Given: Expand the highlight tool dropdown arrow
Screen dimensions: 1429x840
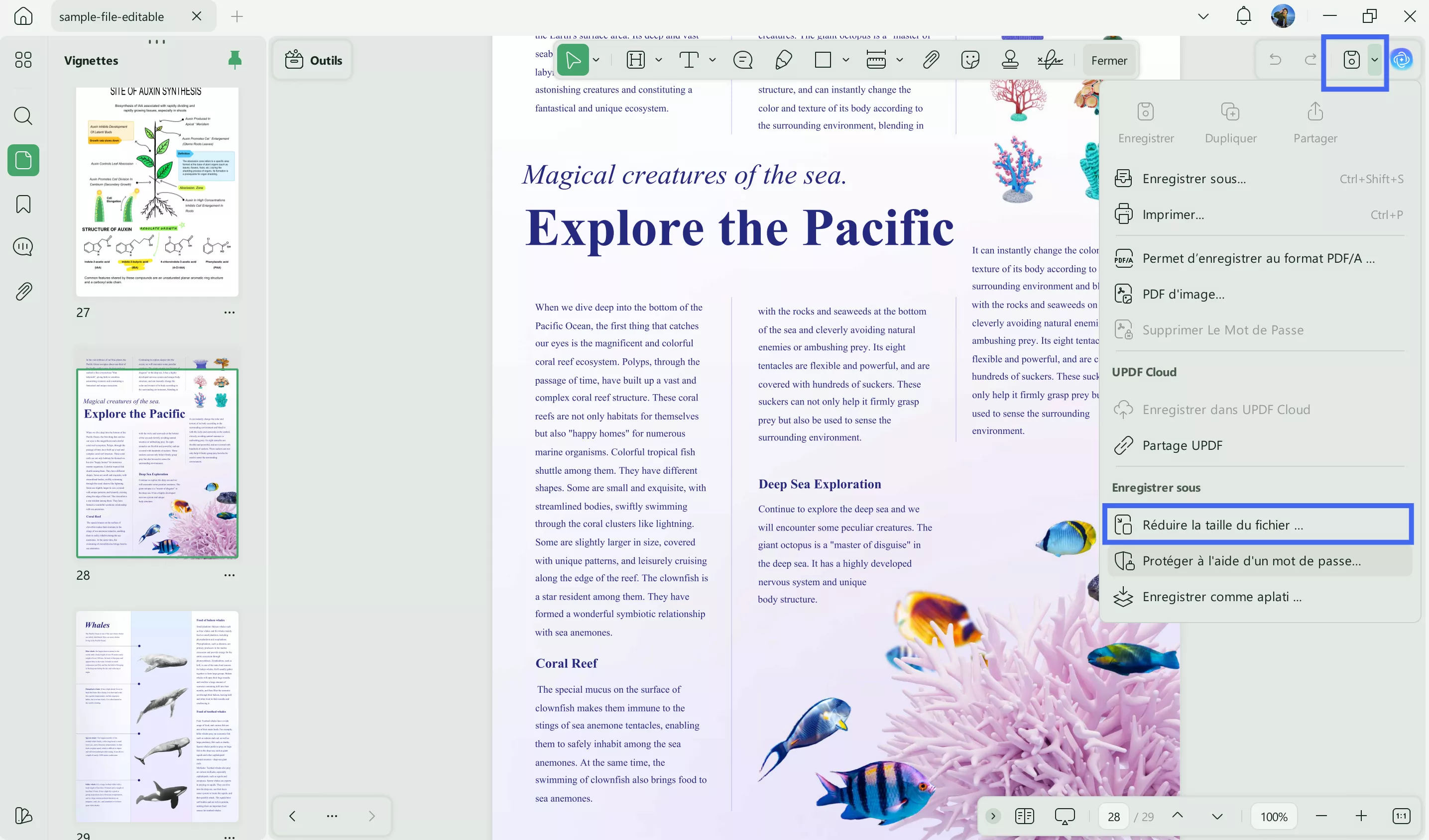Looking at the screenshot, I should point(658,60).
